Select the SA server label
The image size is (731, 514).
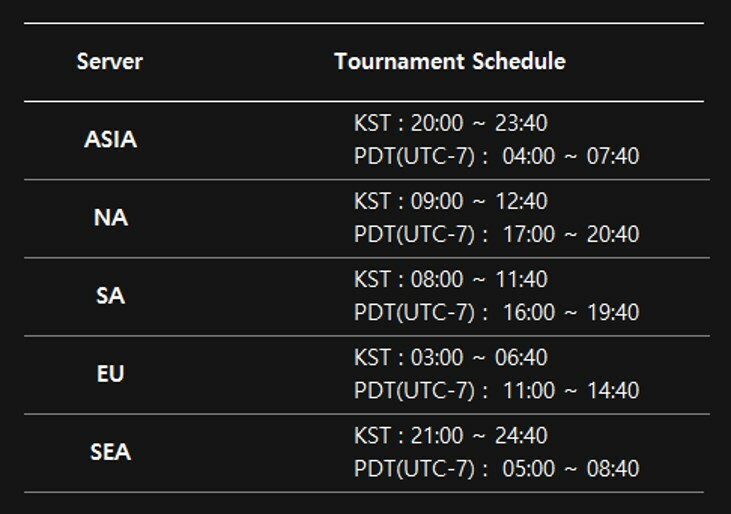click(110, 296)
